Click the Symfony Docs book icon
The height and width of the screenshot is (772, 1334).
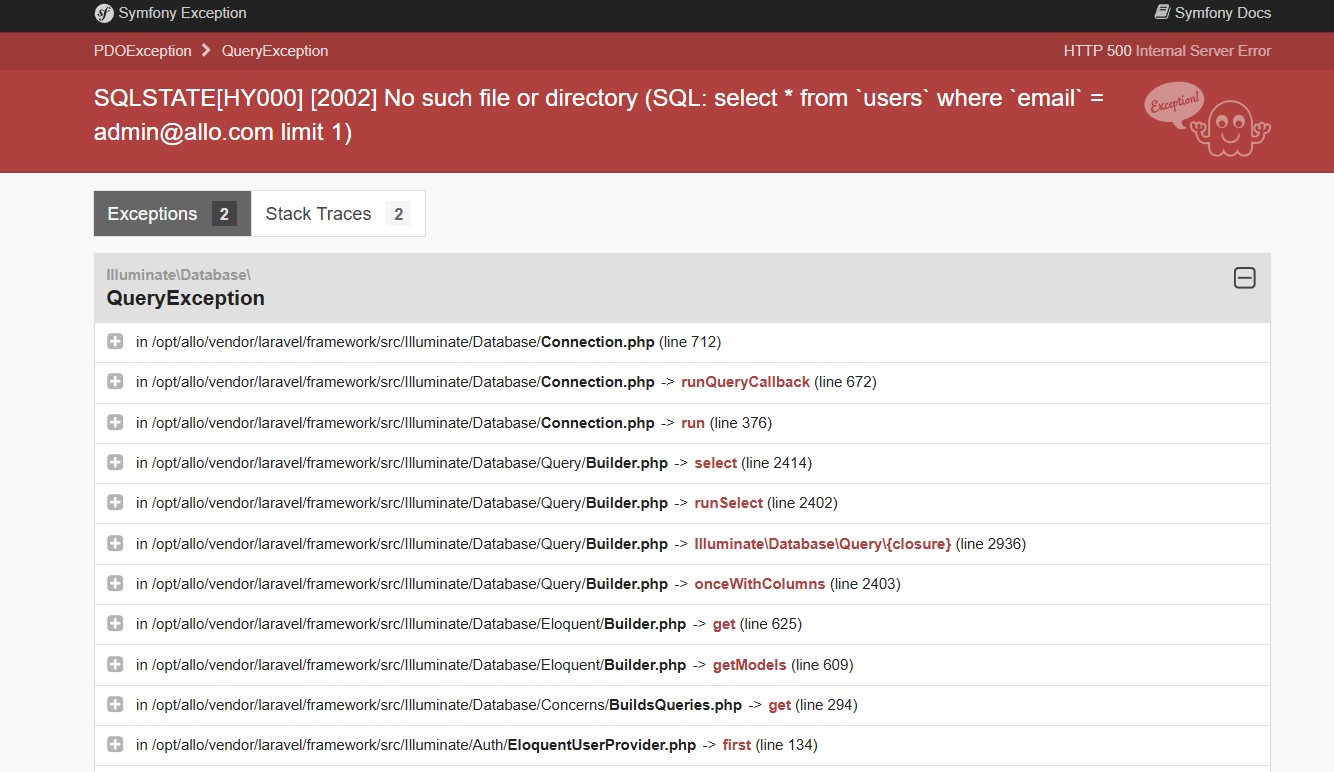tap(1162, 13)
